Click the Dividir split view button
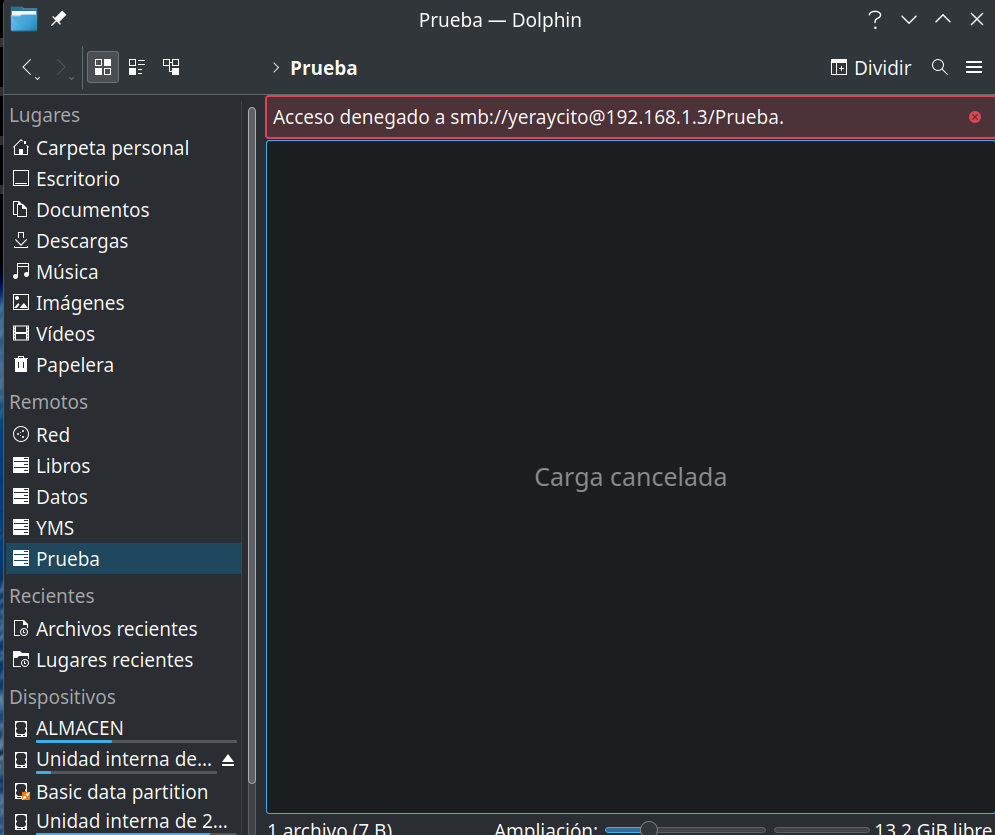The image size is (995, 835). 871,67
